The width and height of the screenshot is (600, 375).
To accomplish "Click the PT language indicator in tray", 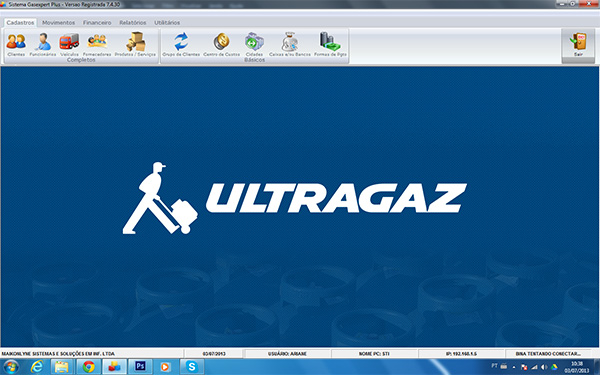I will 494,367.
